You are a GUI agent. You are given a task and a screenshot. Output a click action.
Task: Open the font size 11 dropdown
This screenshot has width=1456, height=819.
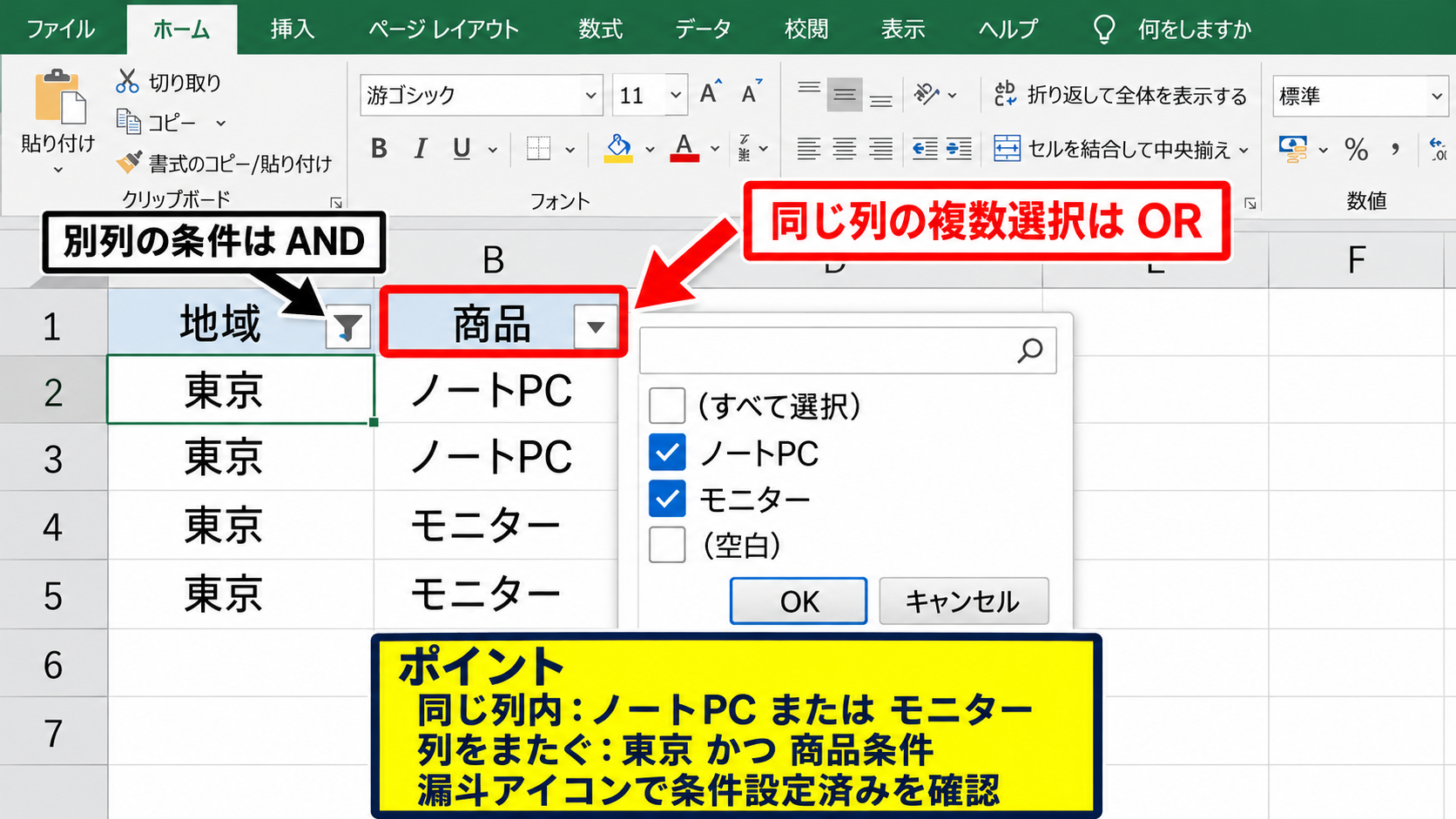pos(676,95)
